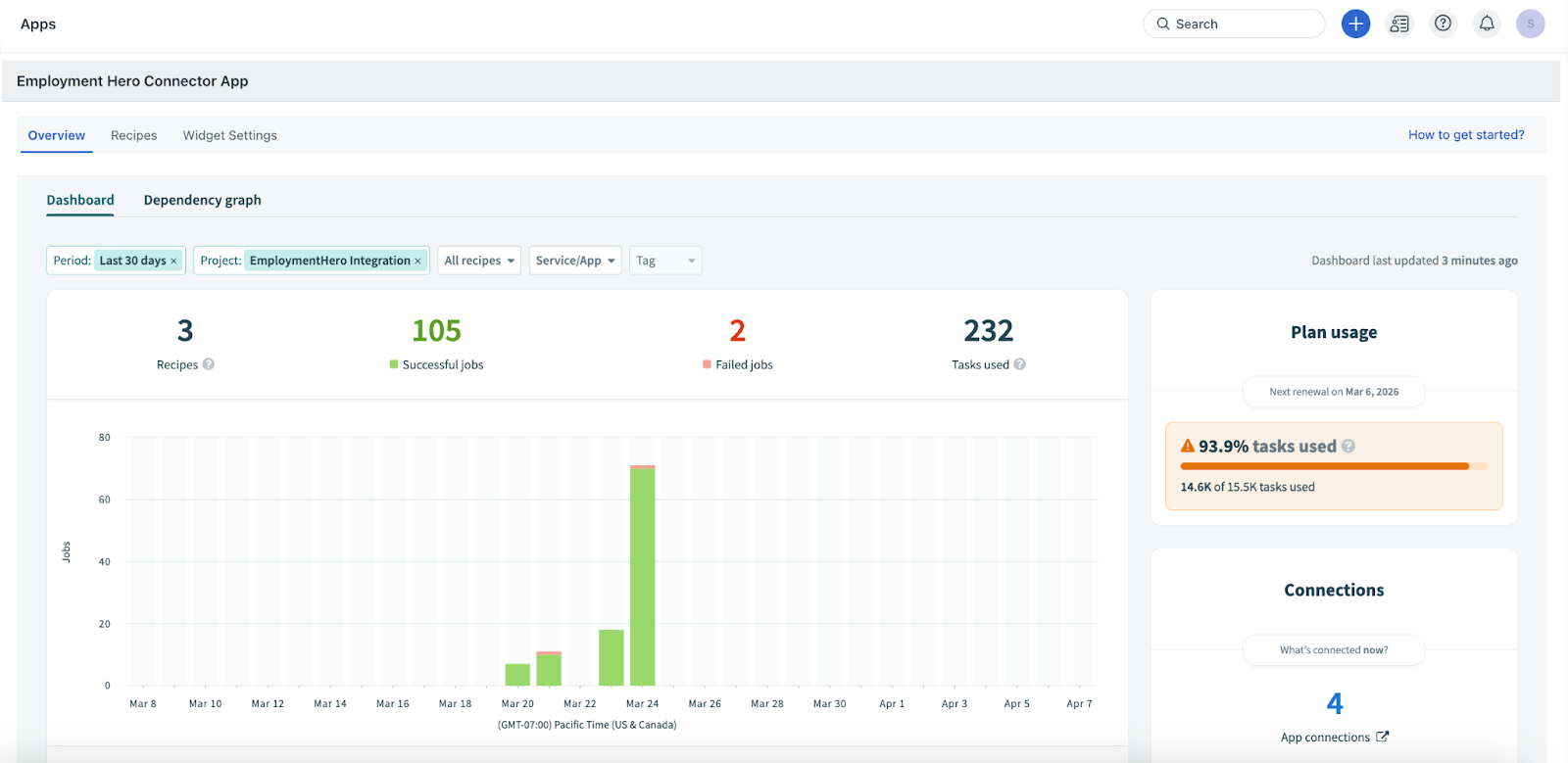
Task: Open the Service/App dropdown
Action: tap(575, 261)
